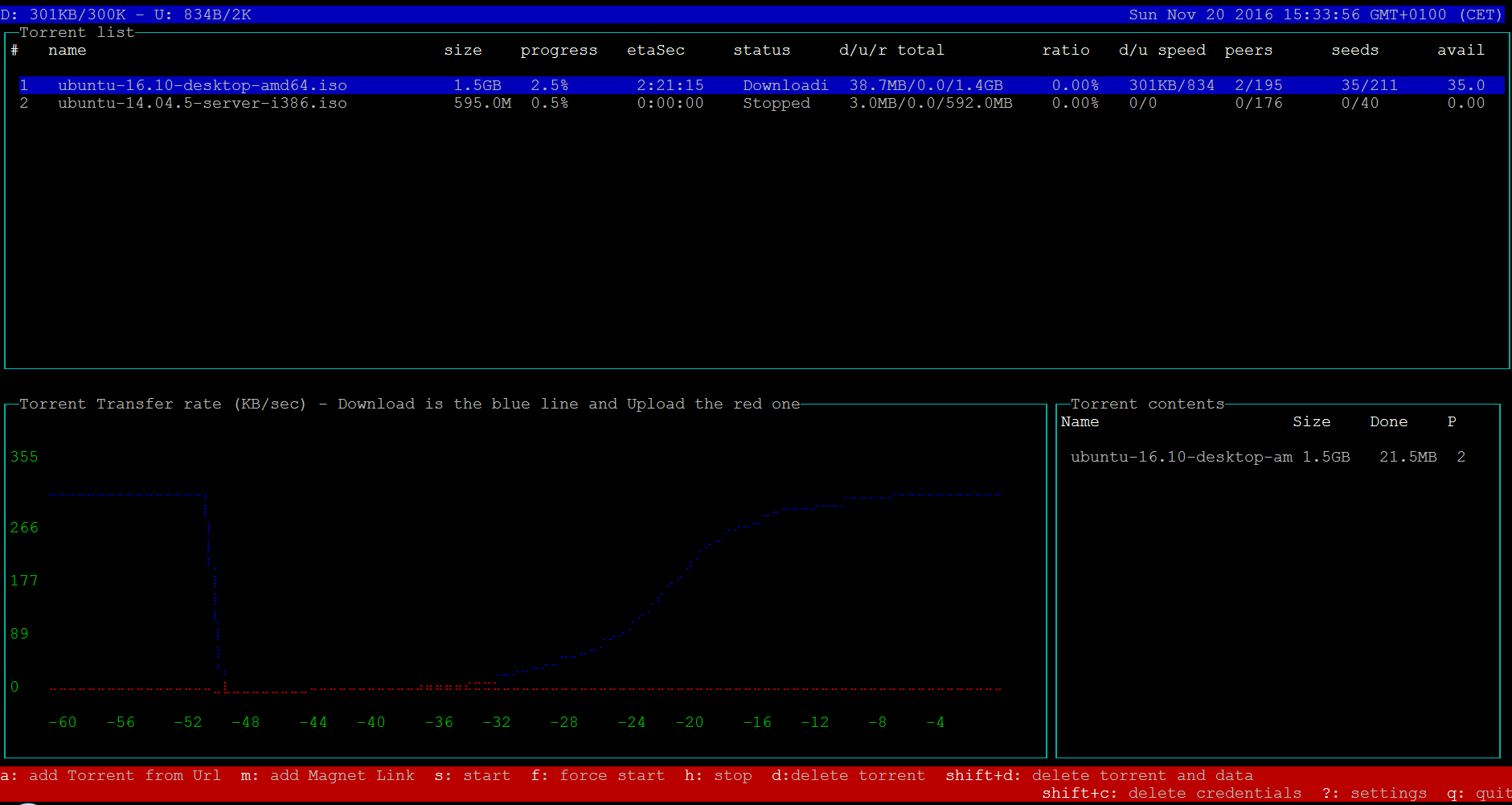
Task: Click the 0/176 peers value
Action: click(1259, 103)
